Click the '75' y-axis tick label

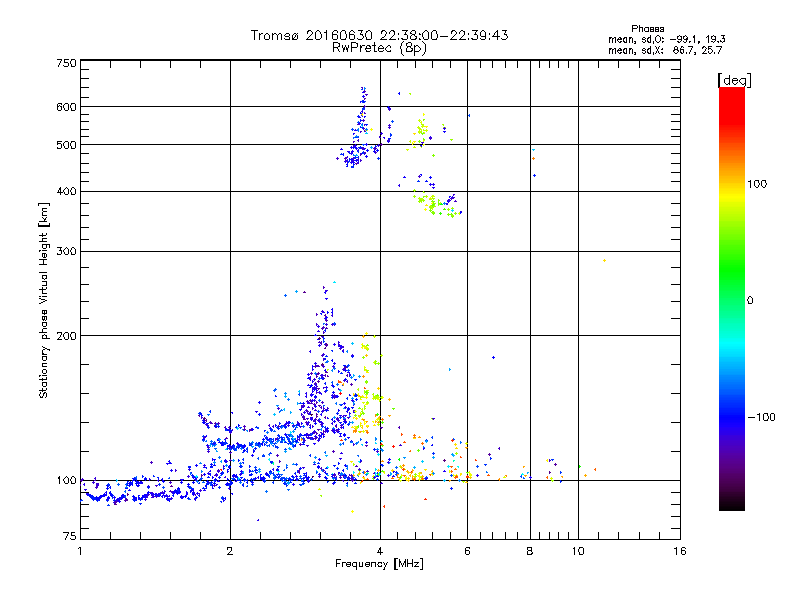click(x=70, y=536)
